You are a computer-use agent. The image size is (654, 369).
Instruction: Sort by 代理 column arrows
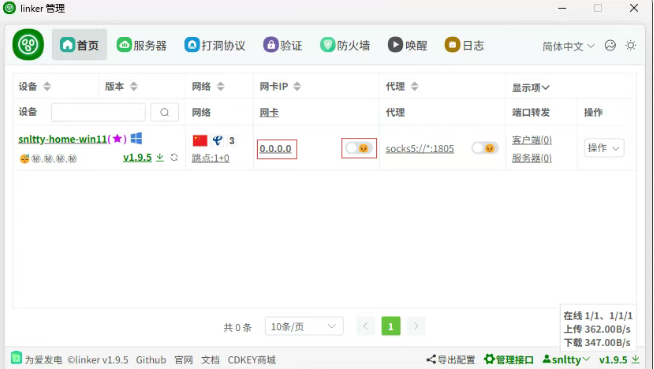(x=414, y=86)
